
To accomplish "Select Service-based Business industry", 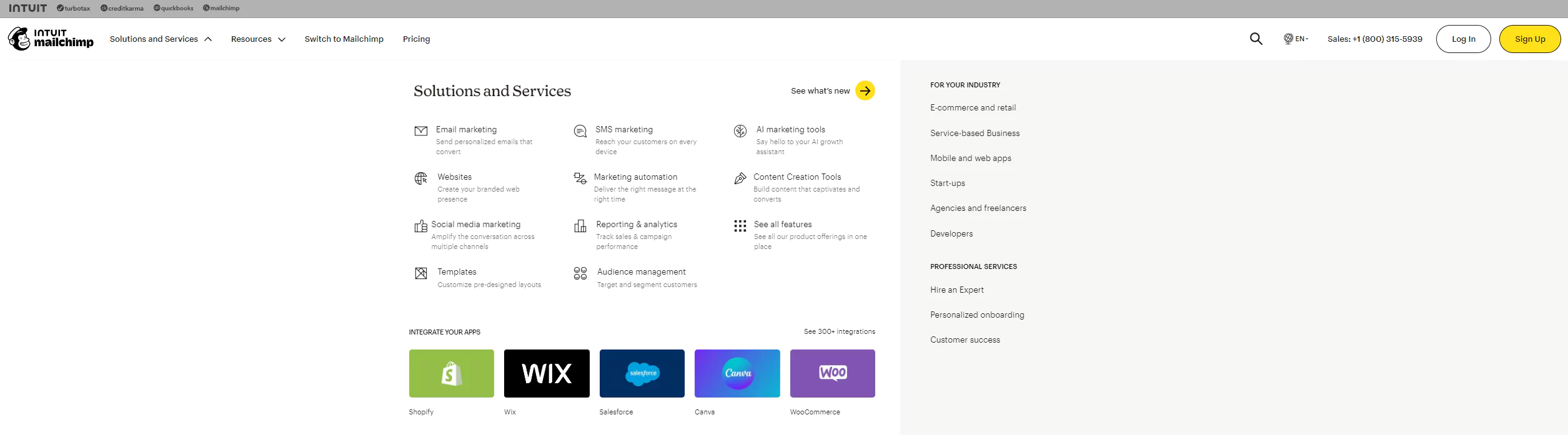I will coord(975,133).
